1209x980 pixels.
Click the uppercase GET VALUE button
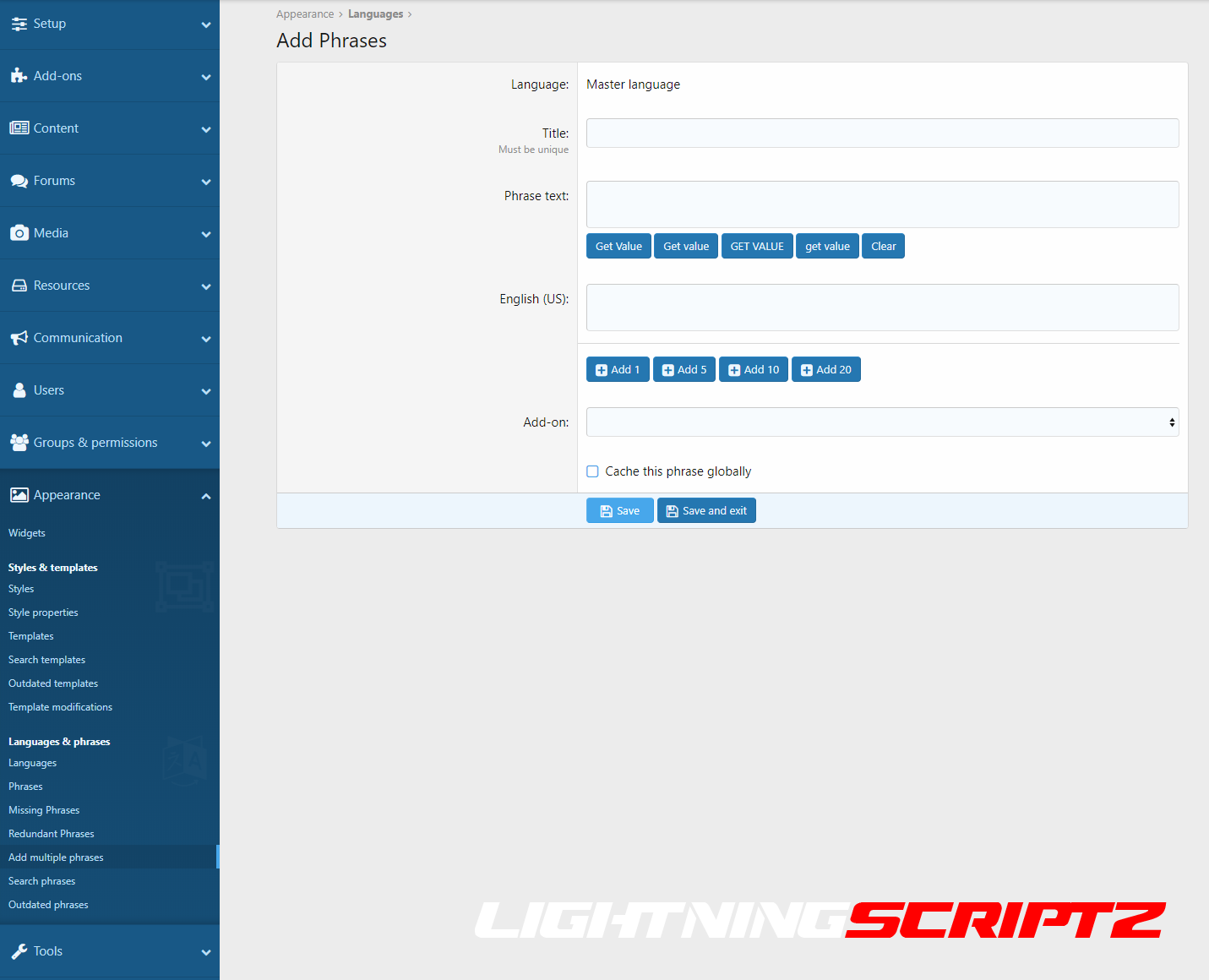(x=757, y=247)
